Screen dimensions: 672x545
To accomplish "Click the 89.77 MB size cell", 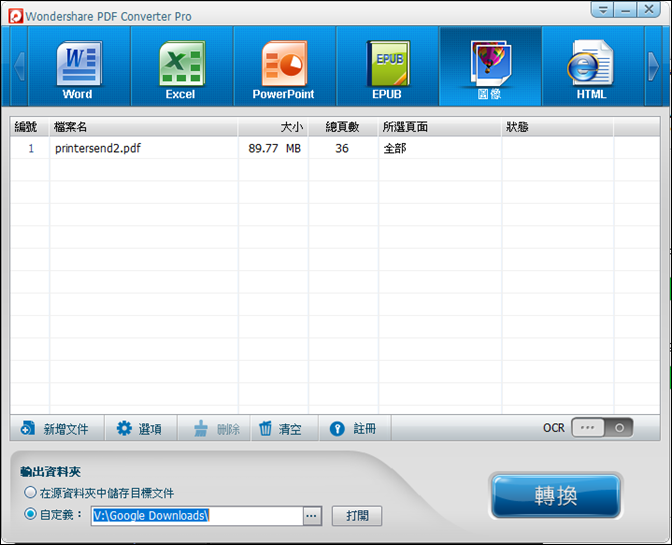I will click(274, 148).
